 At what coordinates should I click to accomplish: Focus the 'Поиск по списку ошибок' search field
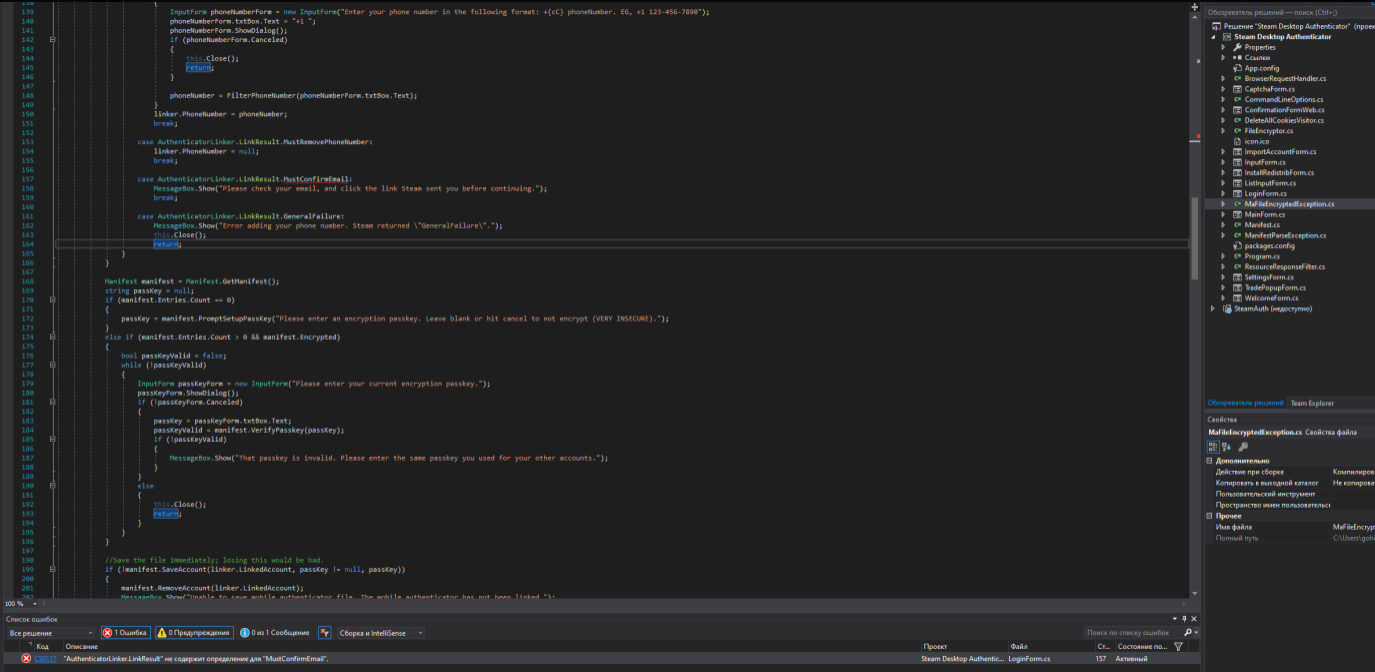(1132, 633)
